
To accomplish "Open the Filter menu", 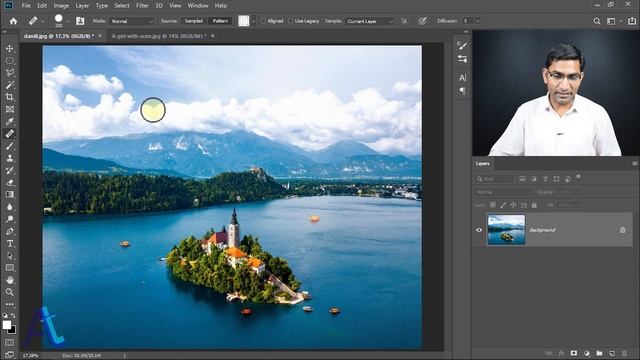I will (142, 5).
